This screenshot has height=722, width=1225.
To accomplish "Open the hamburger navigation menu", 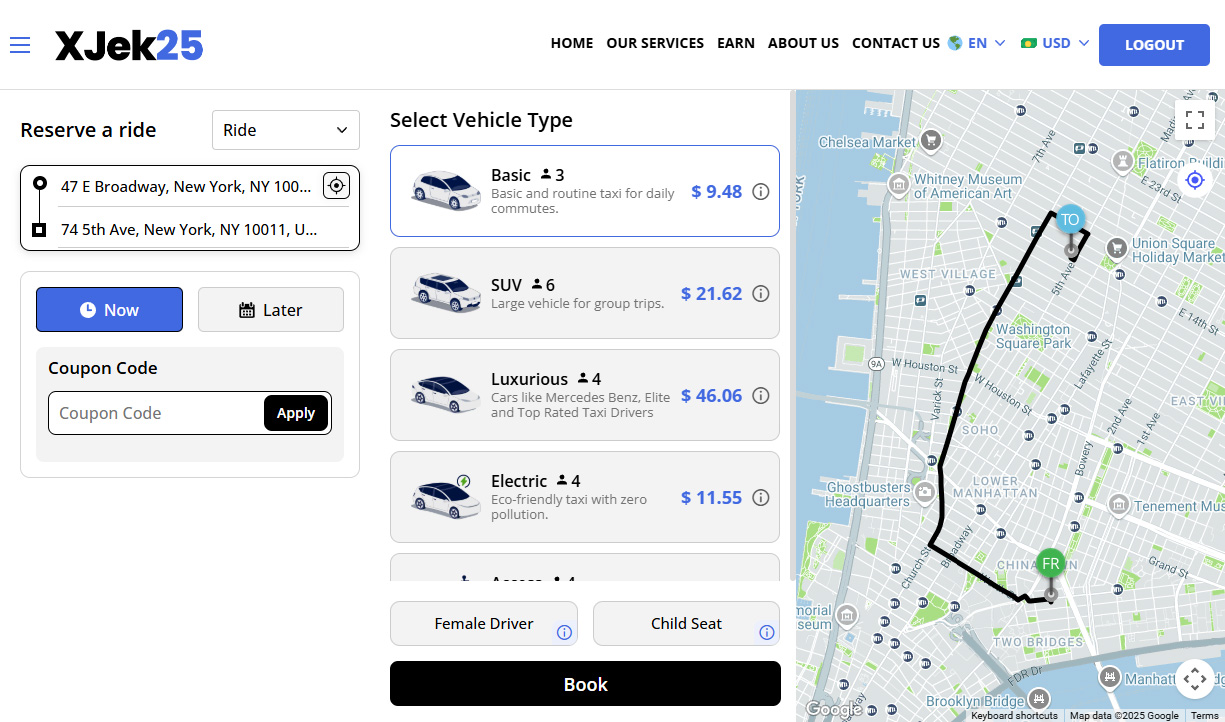I will 20,44.
